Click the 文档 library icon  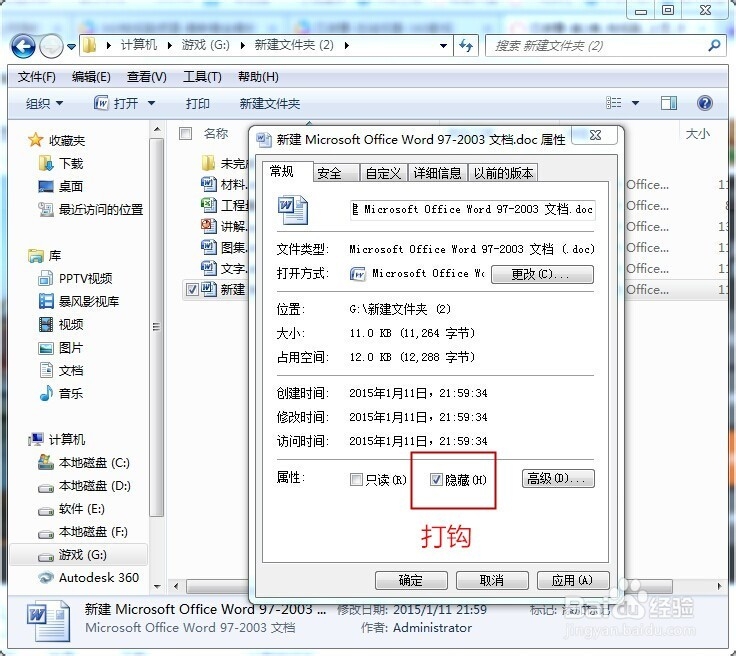46,370
